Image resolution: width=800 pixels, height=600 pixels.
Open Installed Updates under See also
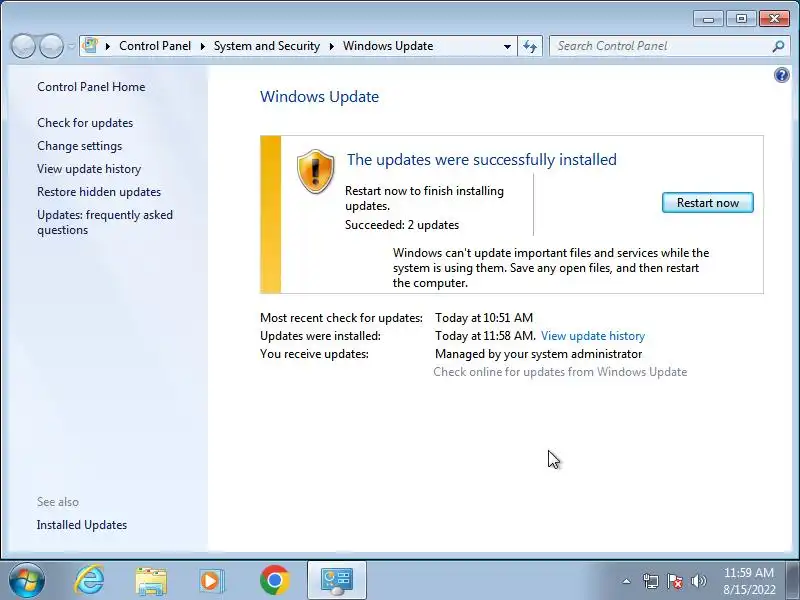(x=82, y=524)
